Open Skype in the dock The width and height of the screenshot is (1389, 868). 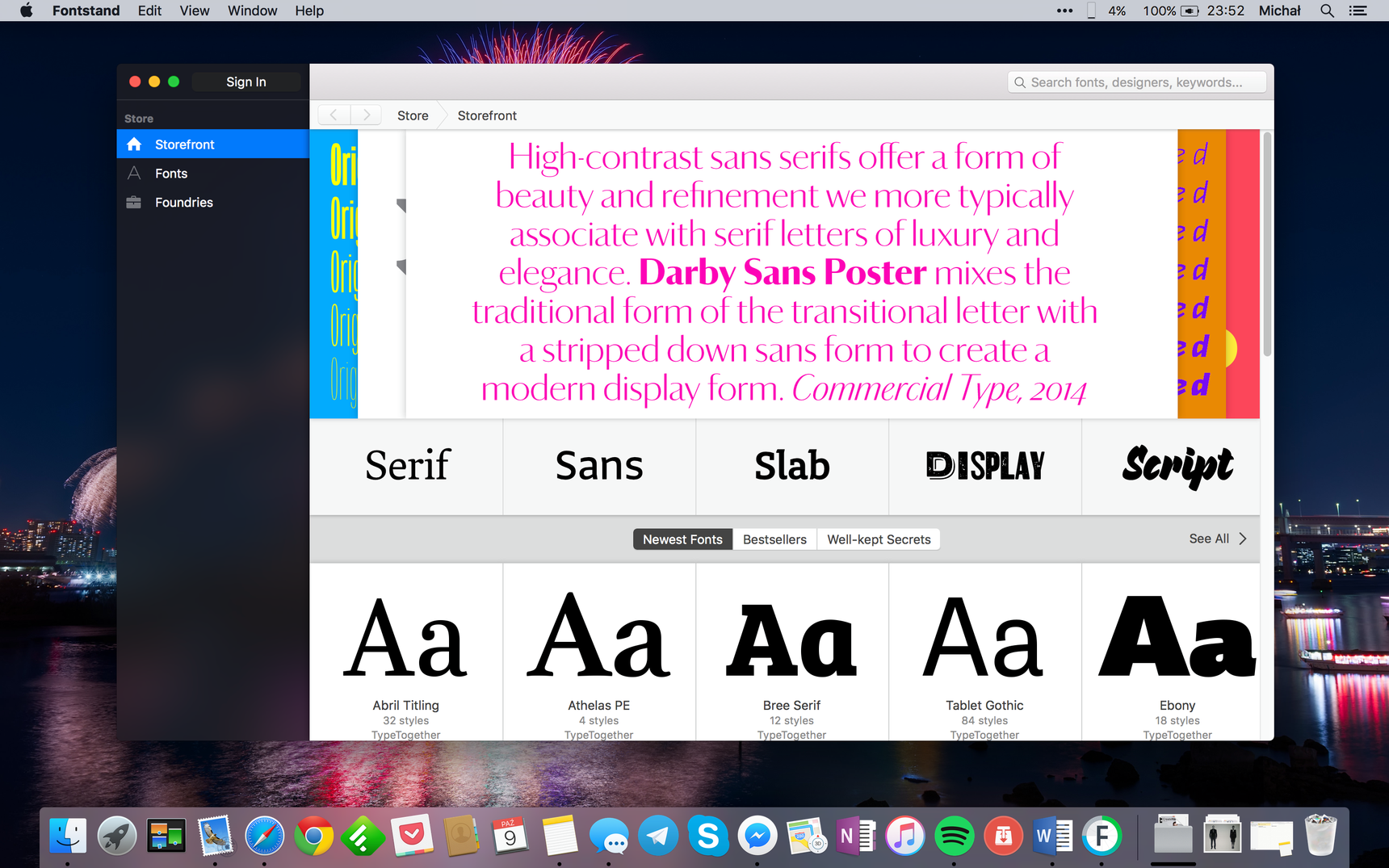pyautogui.click(x=708, y=836)
